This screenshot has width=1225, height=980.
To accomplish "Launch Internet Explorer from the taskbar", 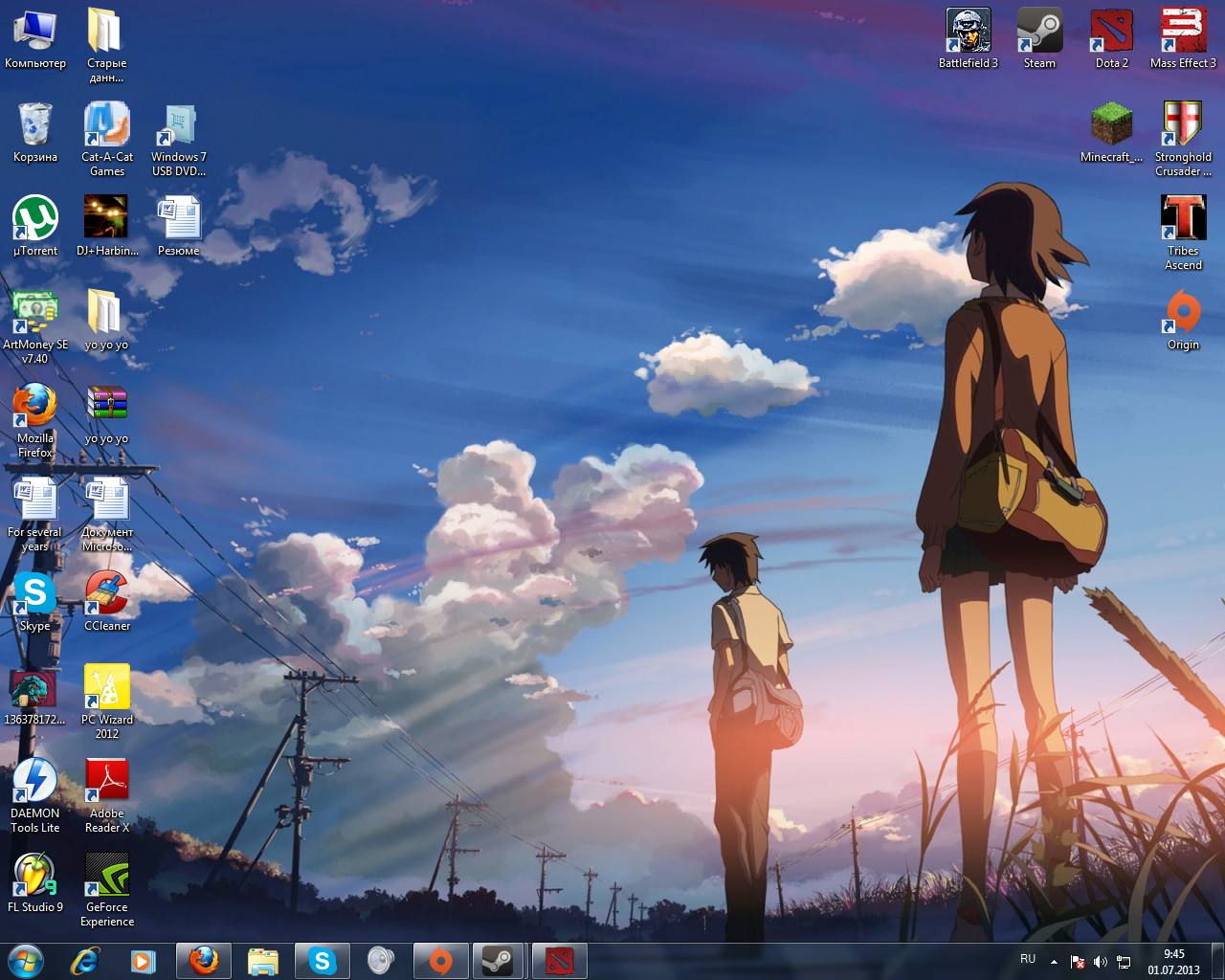I will click(x=85, y=961).
